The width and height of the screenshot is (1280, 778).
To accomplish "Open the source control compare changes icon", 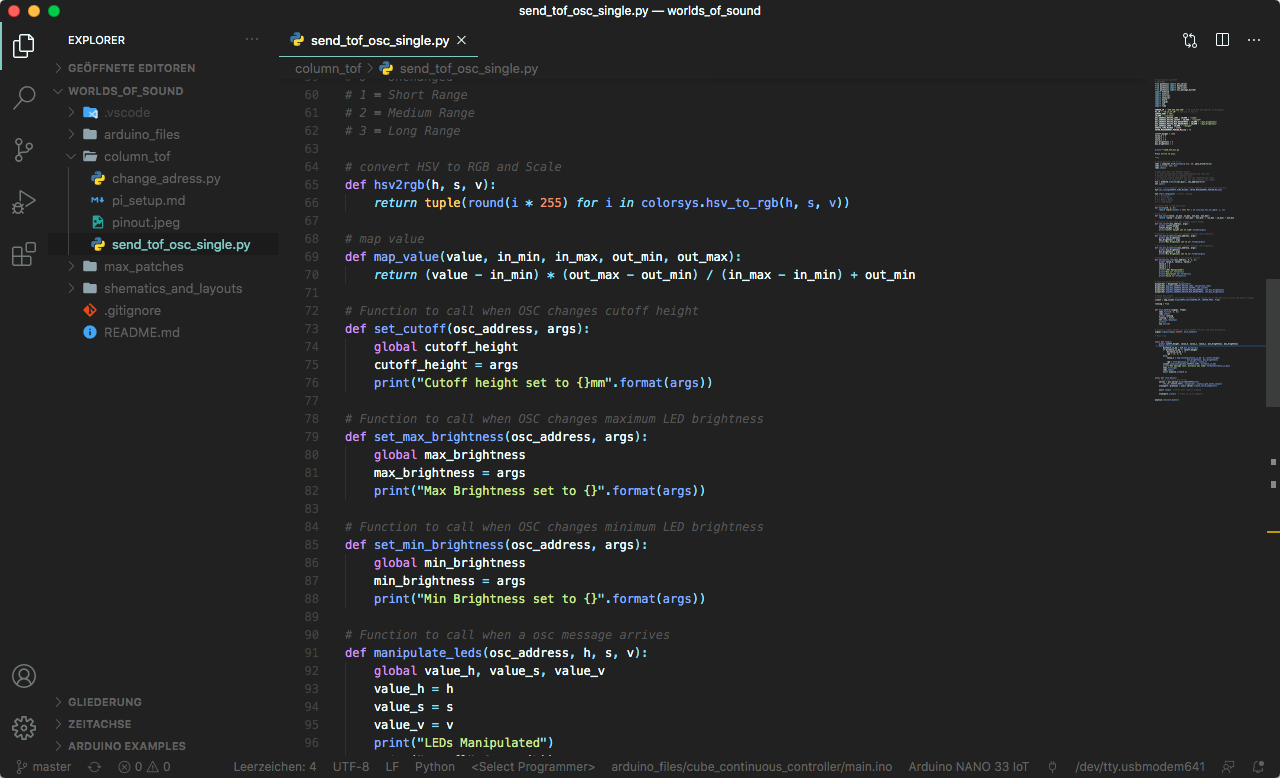I will (1190, 40).
